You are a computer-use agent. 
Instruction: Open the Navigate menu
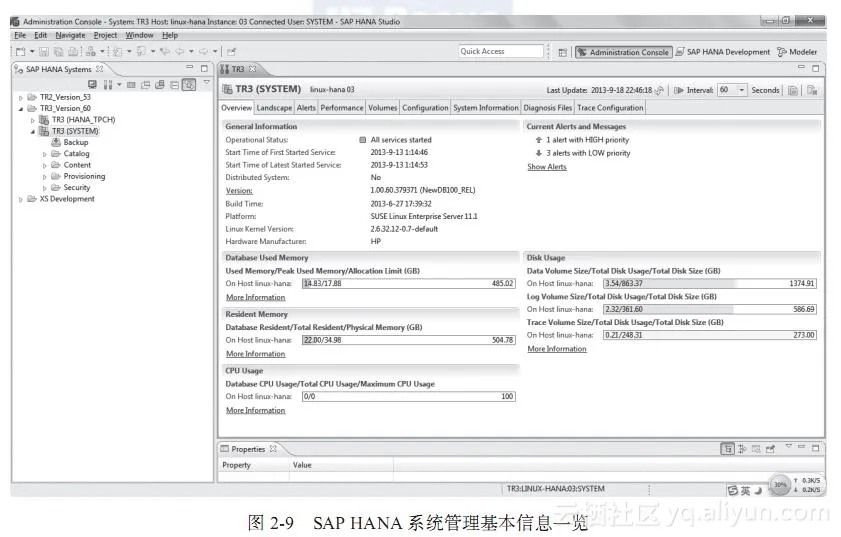tap(70, 35)
